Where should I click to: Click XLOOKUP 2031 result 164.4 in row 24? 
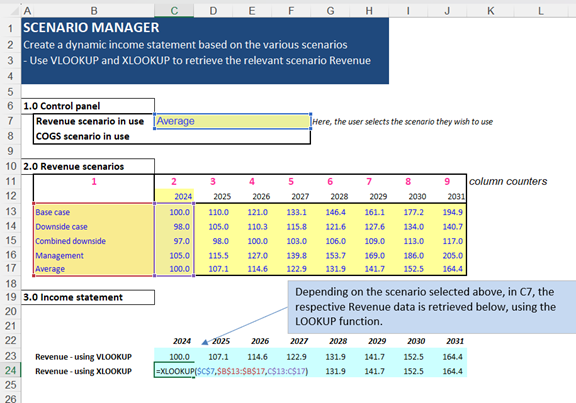453,371
